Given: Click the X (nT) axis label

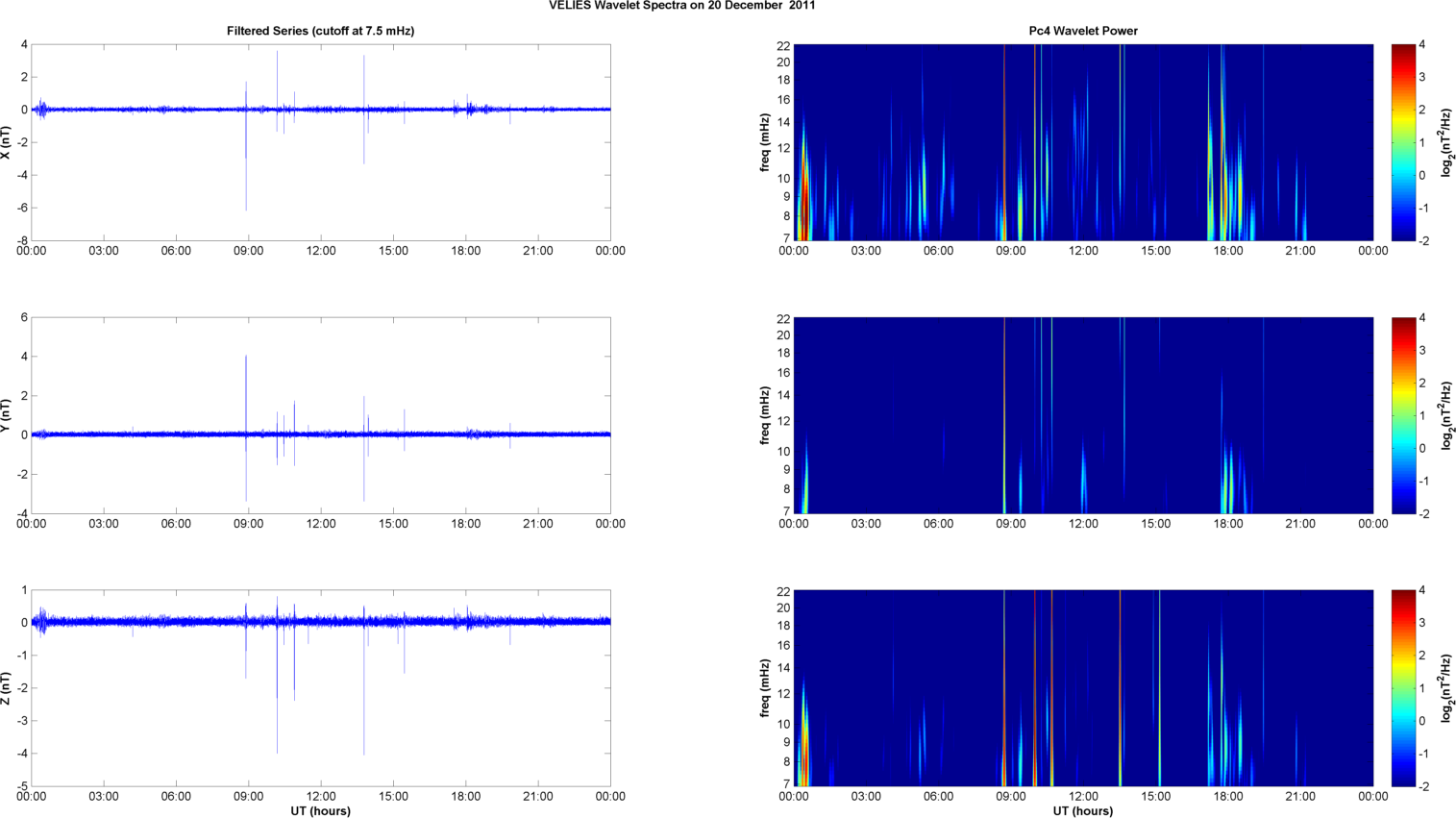Looking at the screenshot, I should (7, 142).
